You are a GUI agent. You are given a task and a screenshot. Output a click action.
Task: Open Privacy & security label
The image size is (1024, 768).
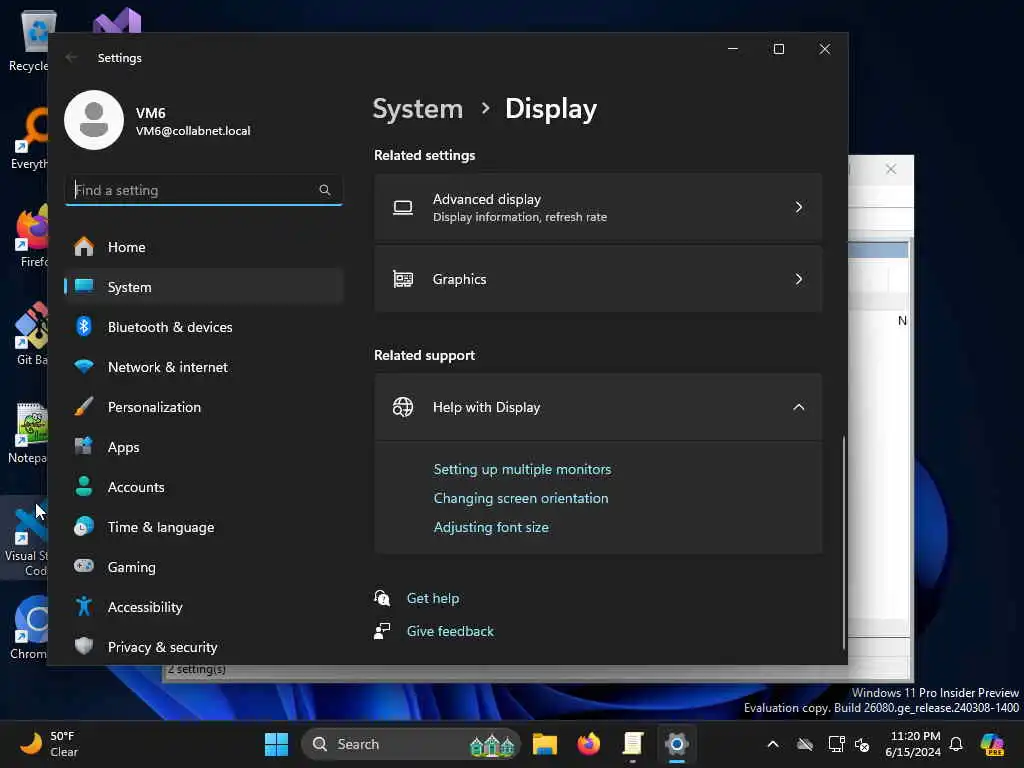pyautogui.click(x=163, y=647)
